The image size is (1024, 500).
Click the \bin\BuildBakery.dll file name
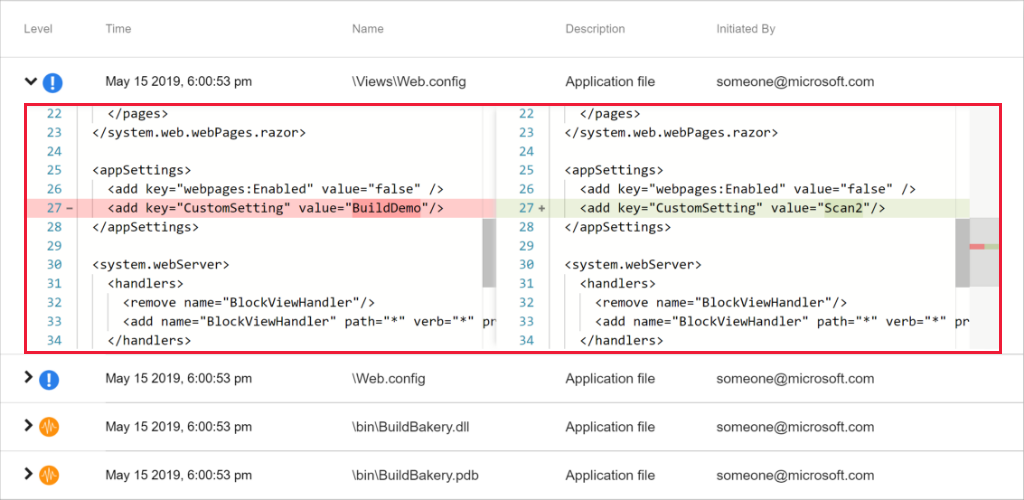[x=411, y=427]
